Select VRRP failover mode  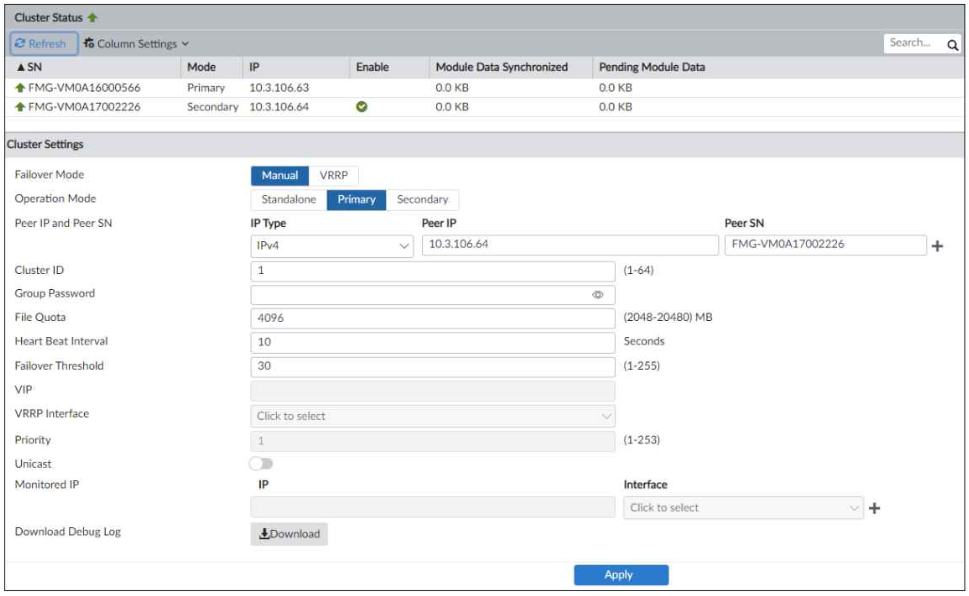pyautogui.click(x=333, y=175)
